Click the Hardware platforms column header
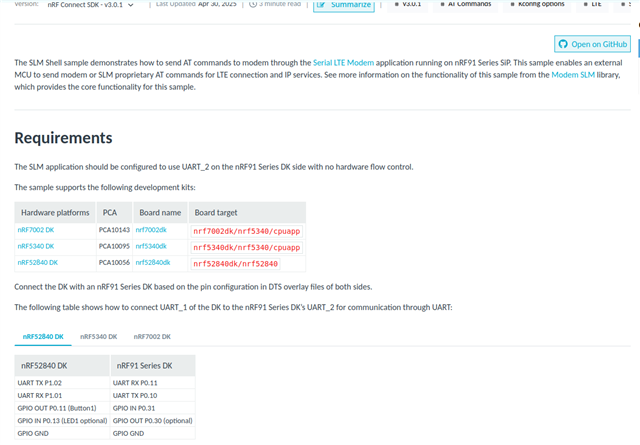Image resolution: width=640 pixels, height=445 pixels. 55,213
